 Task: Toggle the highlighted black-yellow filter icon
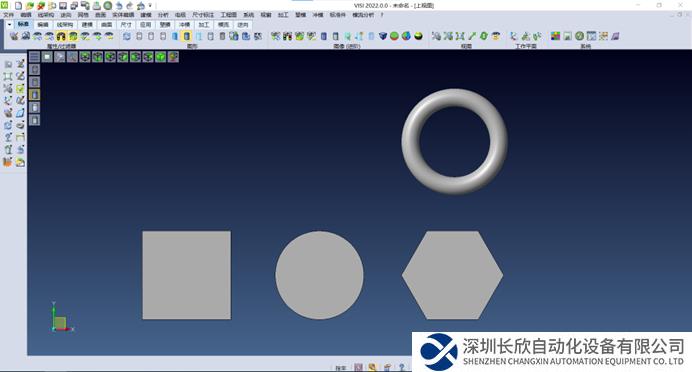(x=61, y=36)
